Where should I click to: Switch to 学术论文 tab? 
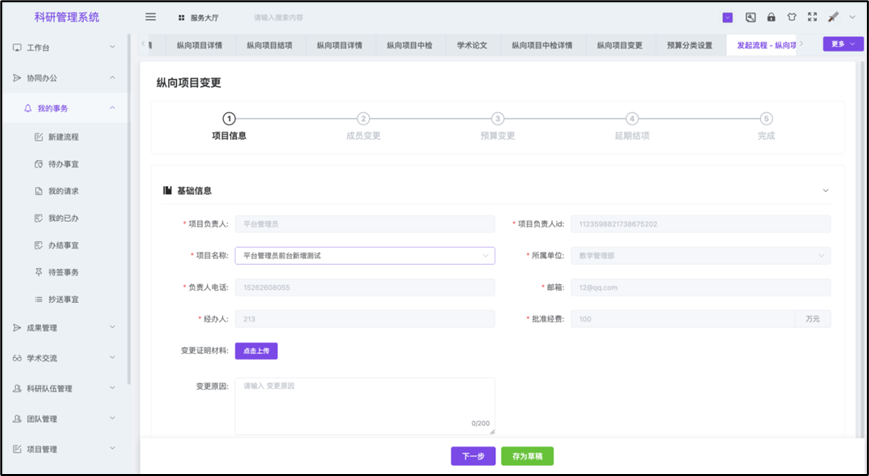pos(472,46)
